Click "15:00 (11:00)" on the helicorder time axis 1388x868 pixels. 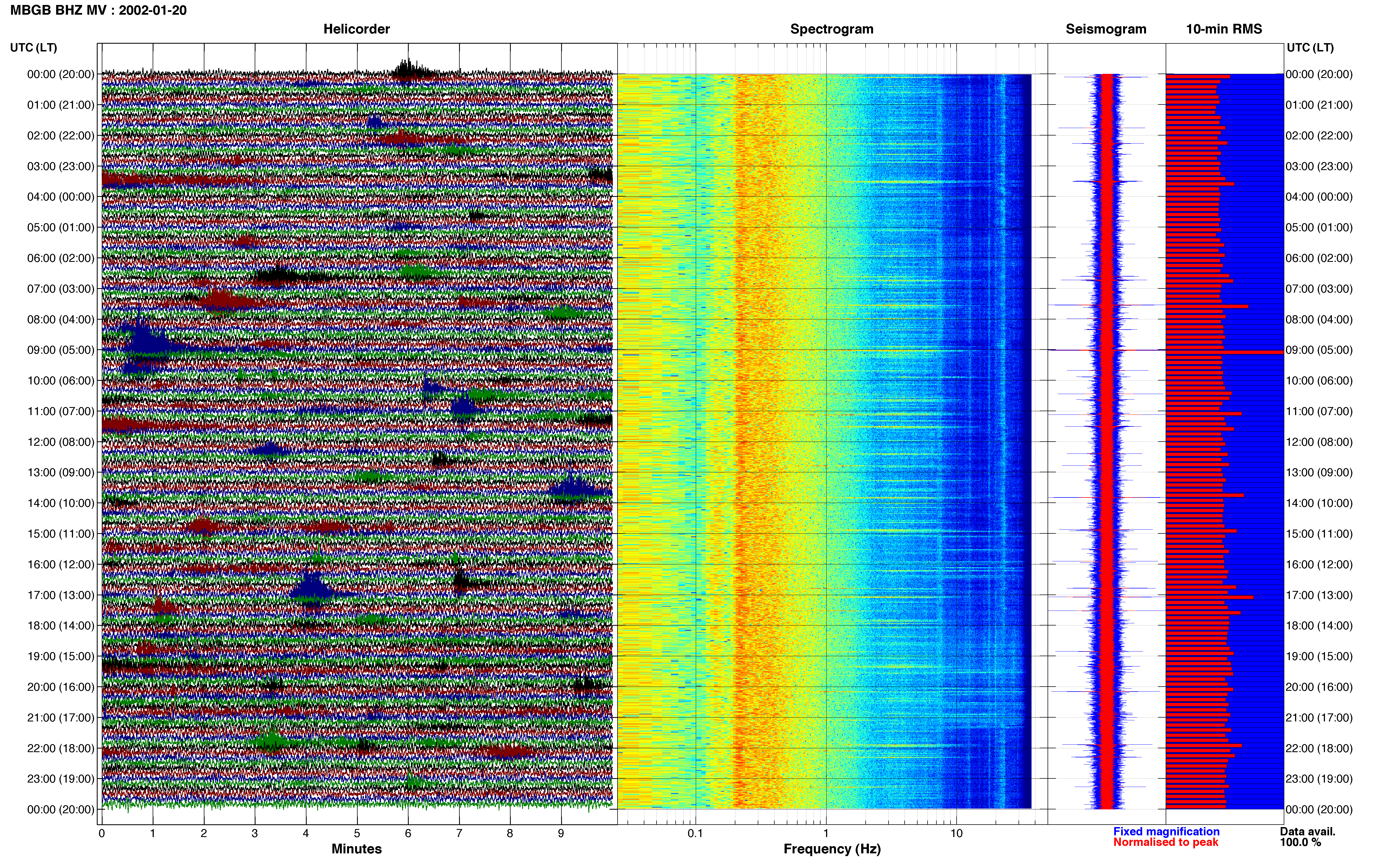61,534
